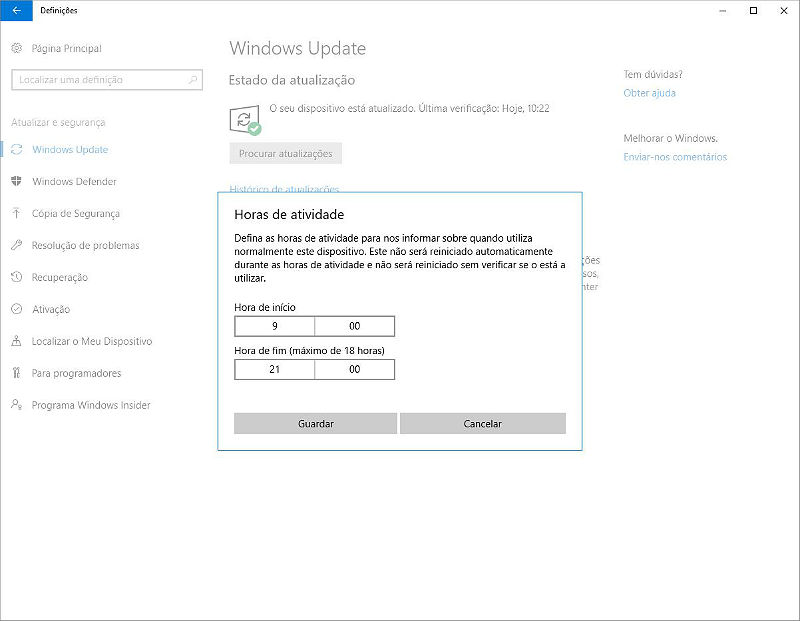Open Para programadores settings

(77, 373)
